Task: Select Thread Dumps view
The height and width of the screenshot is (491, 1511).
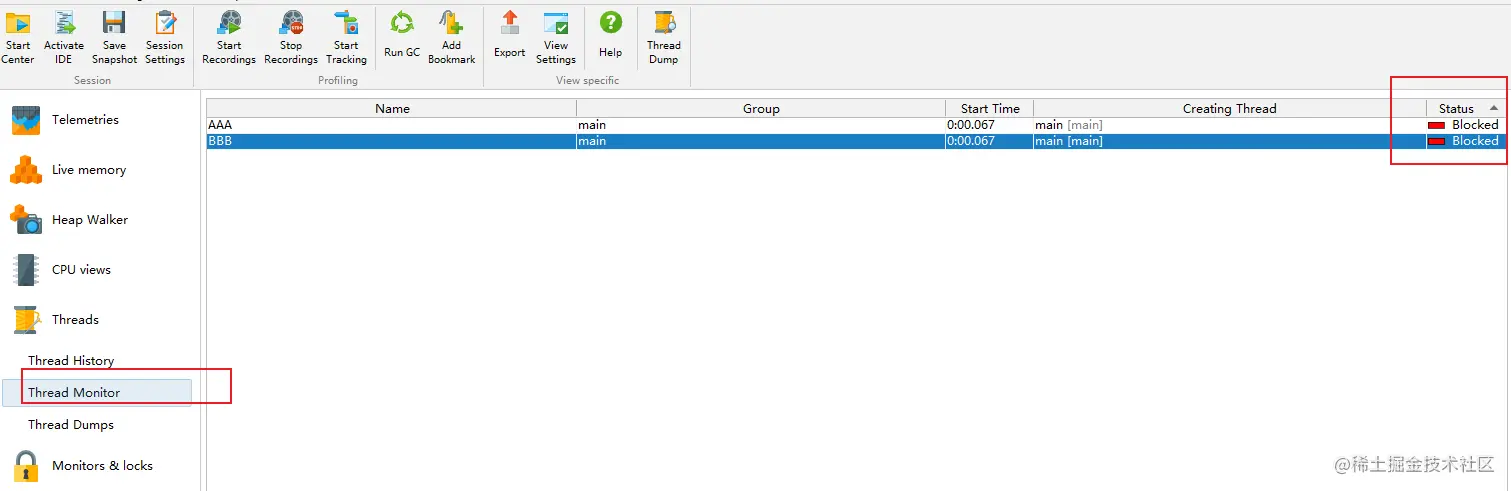Action: [71, 425]
